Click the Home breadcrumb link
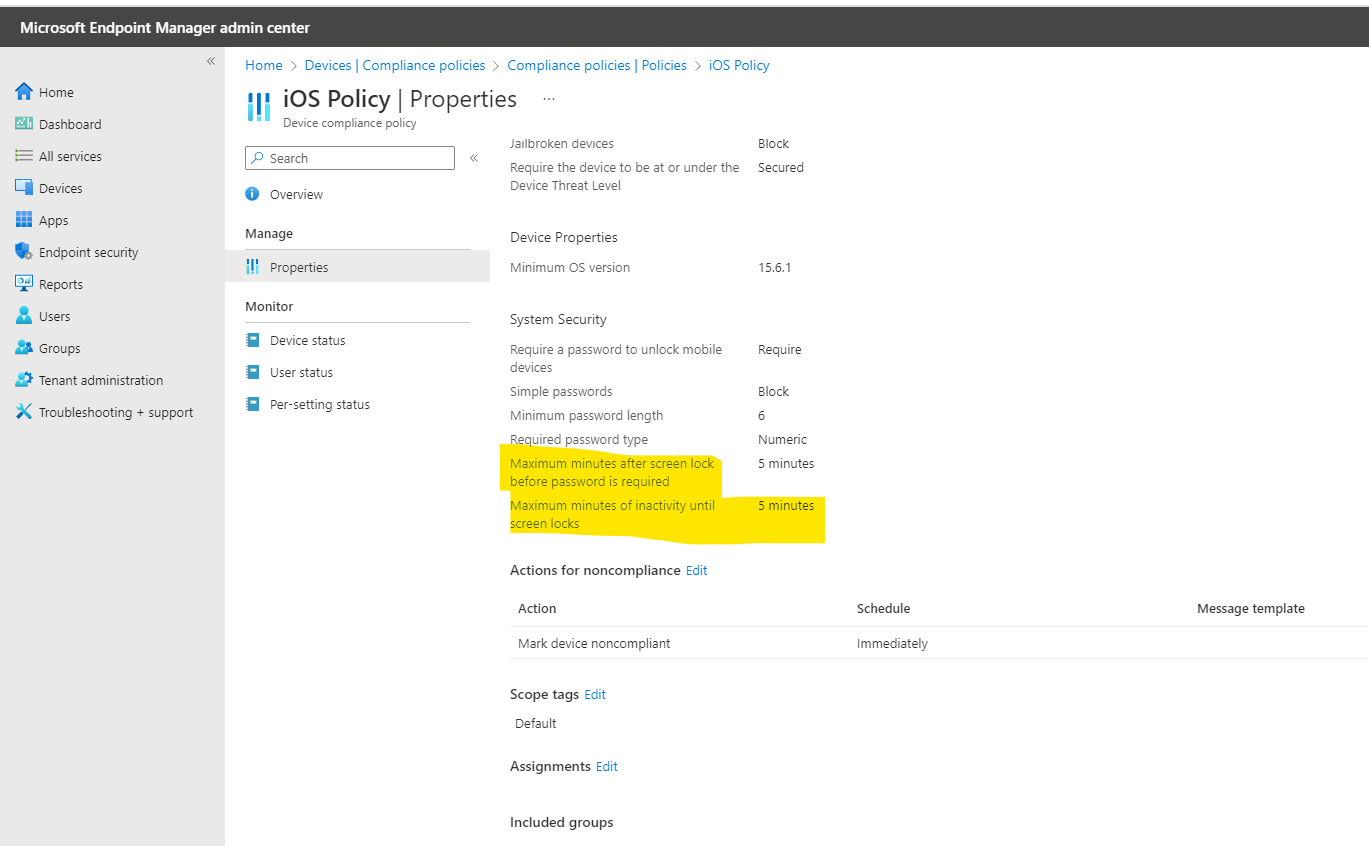1369x846 pixels. tap(264, 65)
